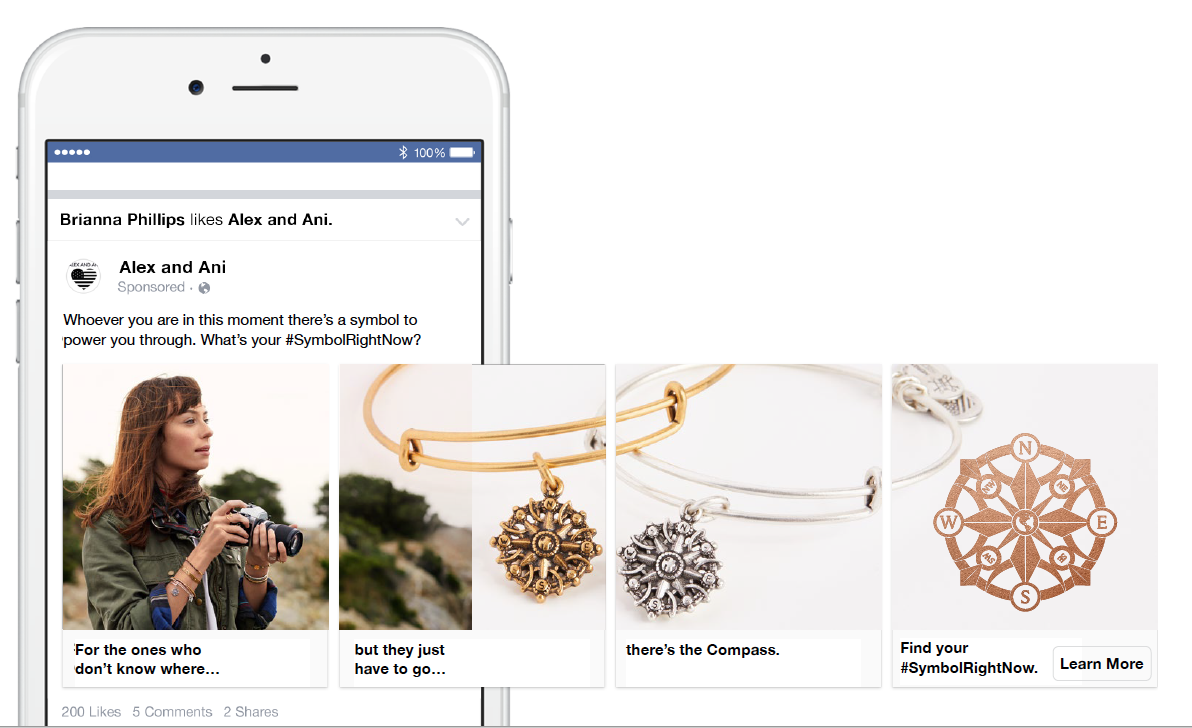The width and height of the screenshot is (1192, 728).
Task: Click the Sponsored label
Action: click(151, 287)
